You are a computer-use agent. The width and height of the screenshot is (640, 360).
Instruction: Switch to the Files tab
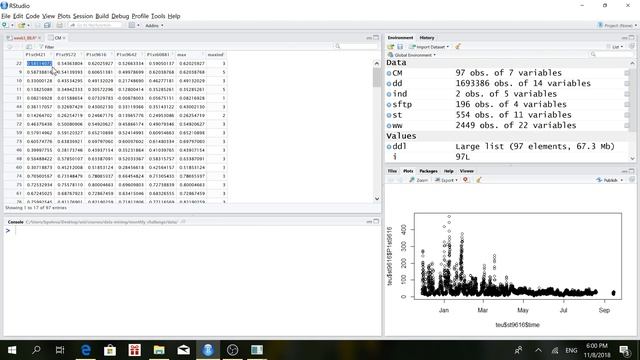tap(392, 171)
